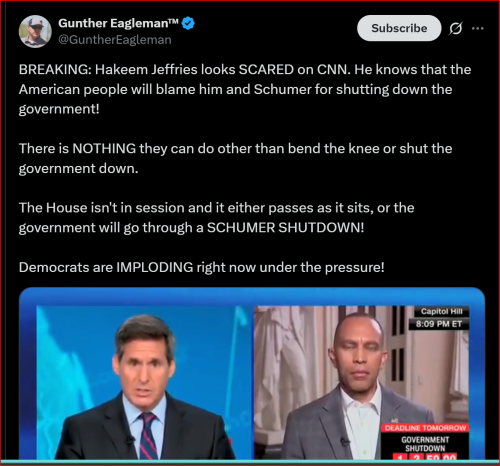The image size is (500, 466).
Task: Click the teal progress bar at the bottom
Action: [250, 462]
